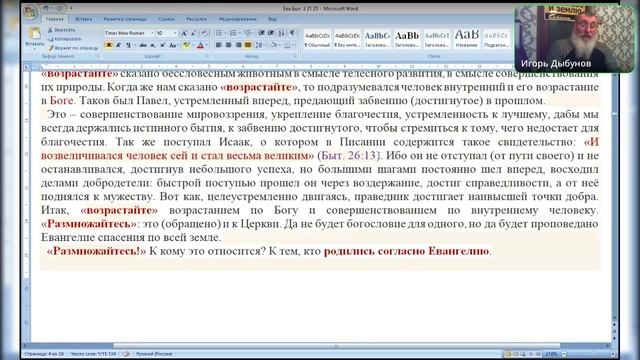Apply the Подзаголовок style

(x=496, y=39)
